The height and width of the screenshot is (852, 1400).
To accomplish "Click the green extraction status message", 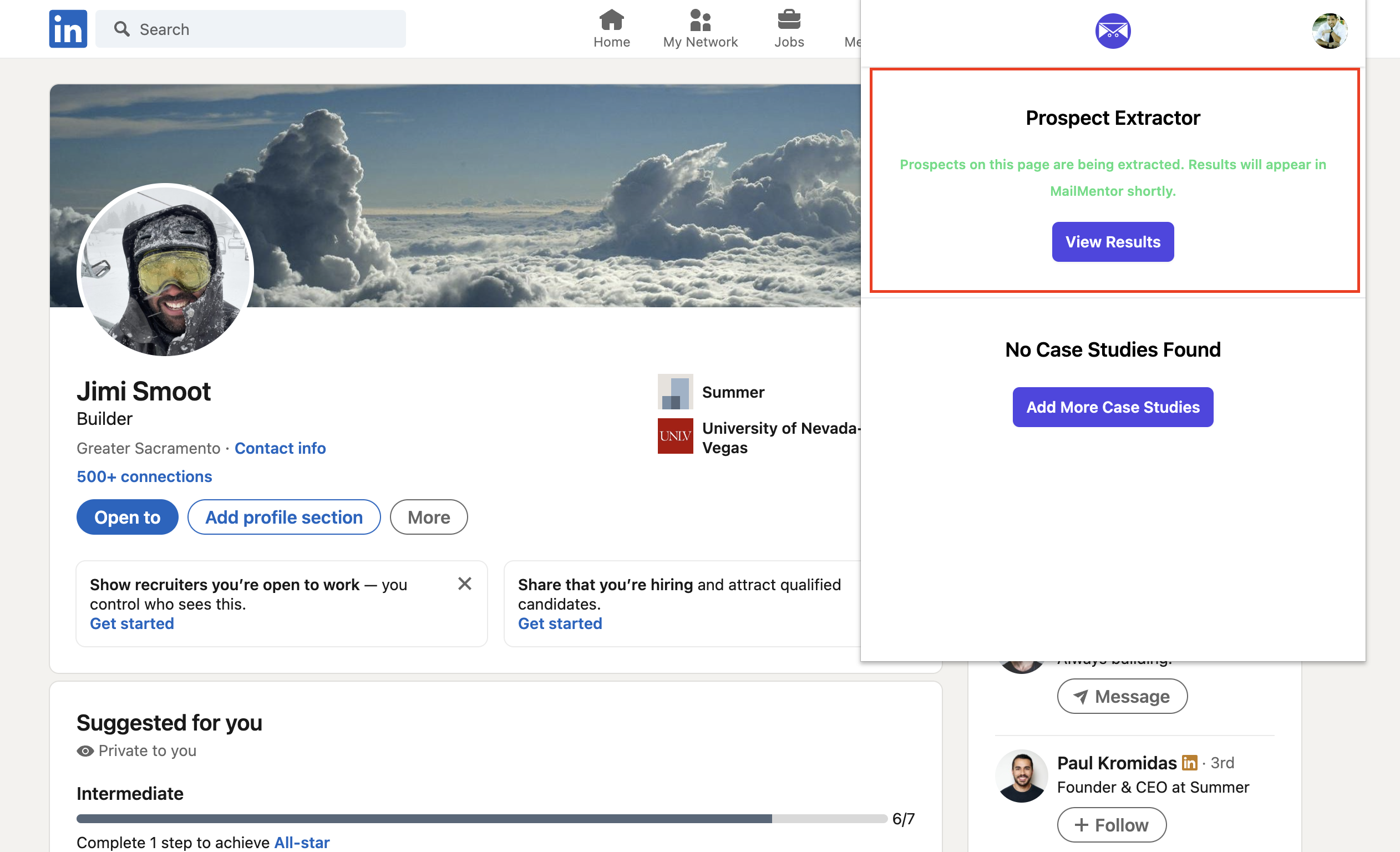I will 1113,178.
